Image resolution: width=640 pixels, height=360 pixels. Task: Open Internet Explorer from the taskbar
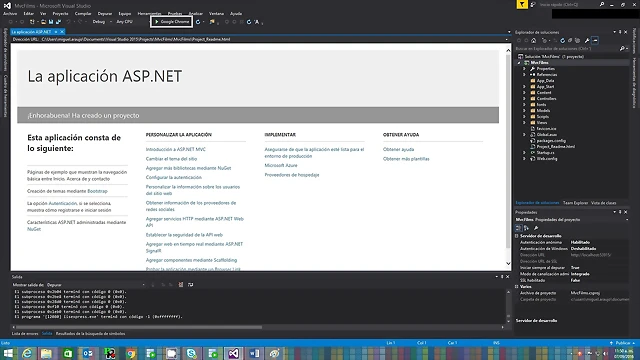(27, 353)
